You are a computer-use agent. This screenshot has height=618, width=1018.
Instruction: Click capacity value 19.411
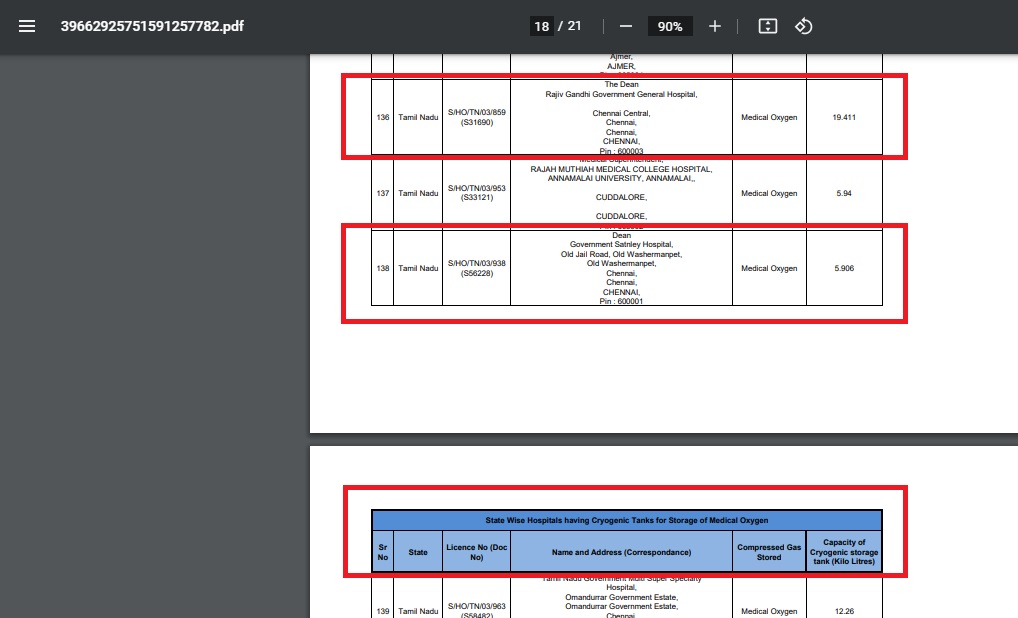pyautogui.click(x=844, y=117)
